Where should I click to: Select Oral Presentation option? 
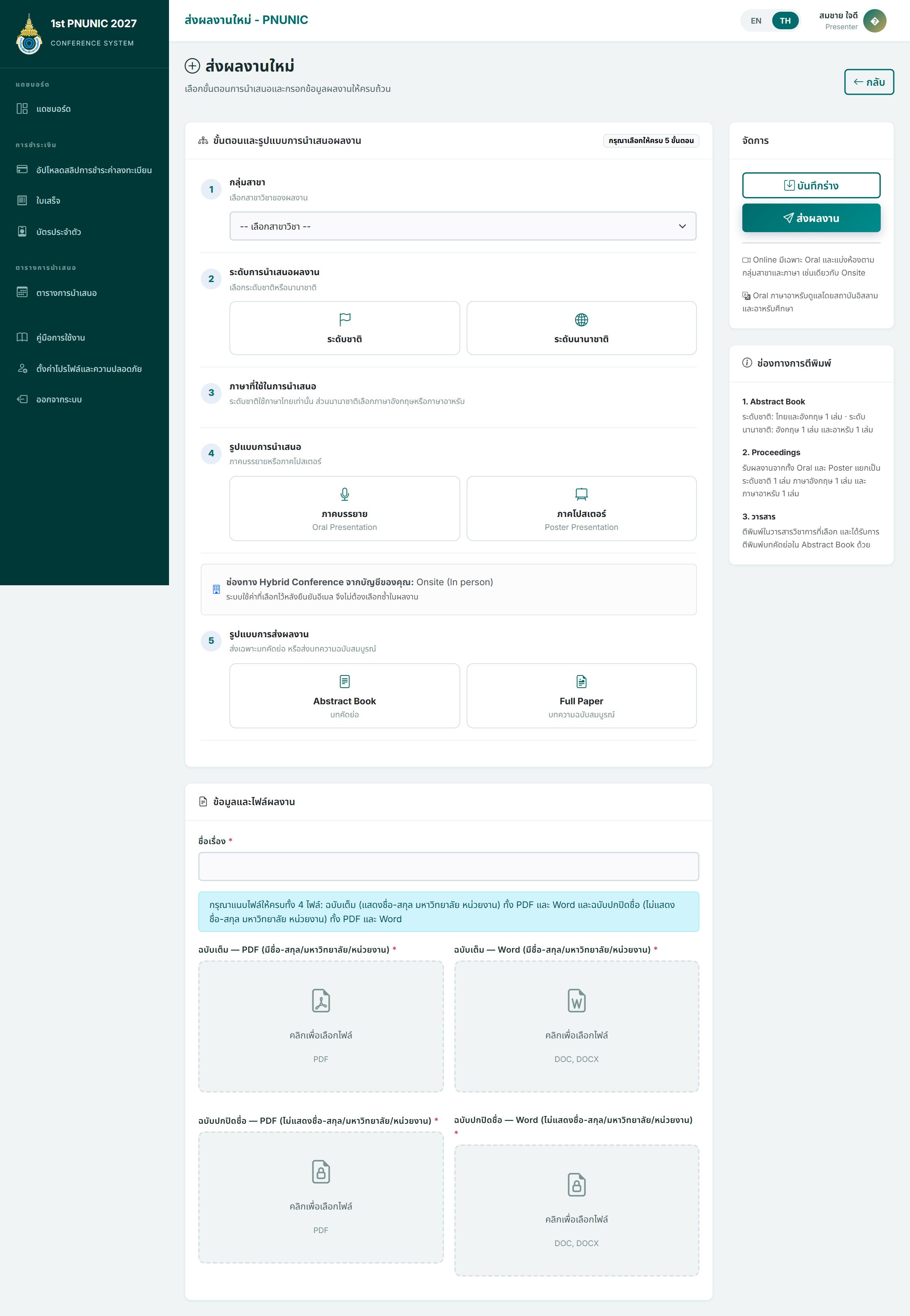click(x=344, y=508)
